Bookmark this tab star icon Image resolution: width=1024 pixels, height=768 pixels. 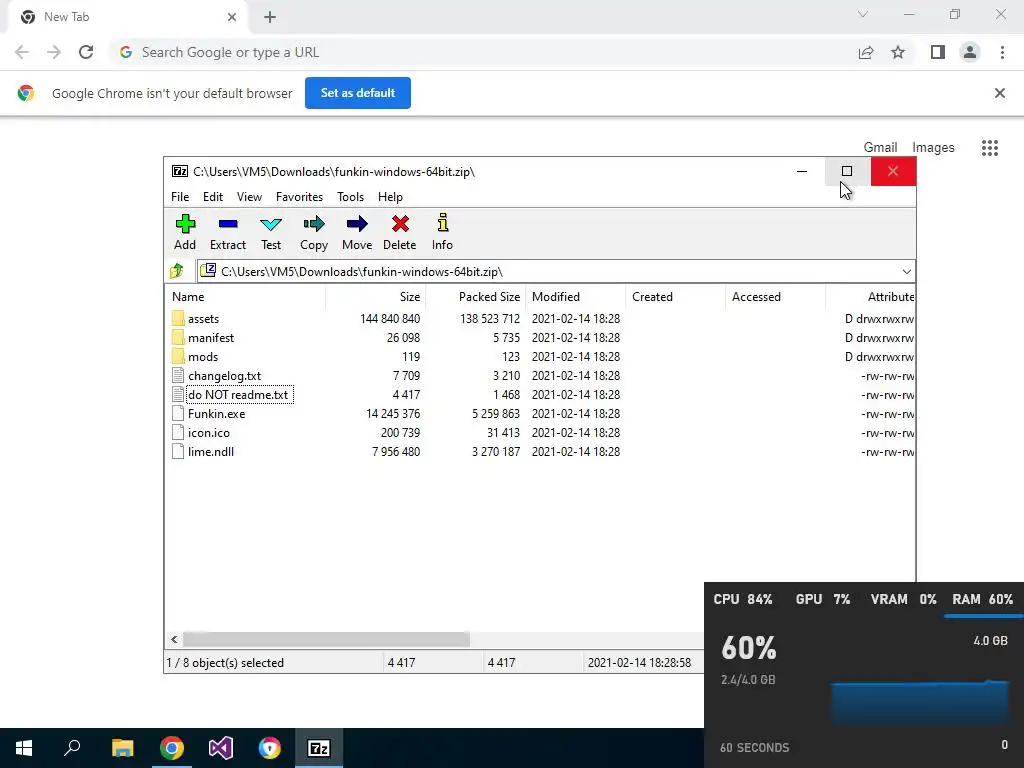[x=898, y=52]
